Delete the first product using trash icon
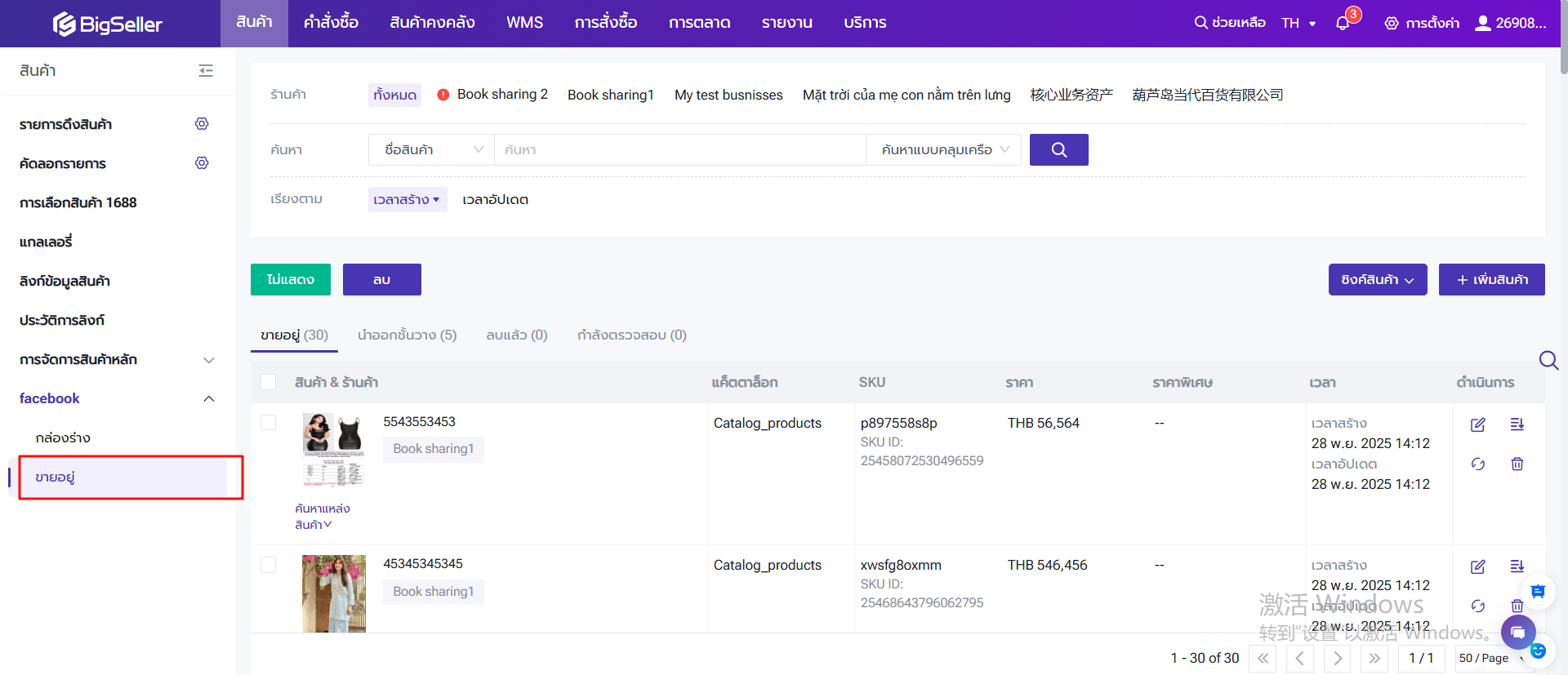1568x675 pixels. coord(1517,464)
